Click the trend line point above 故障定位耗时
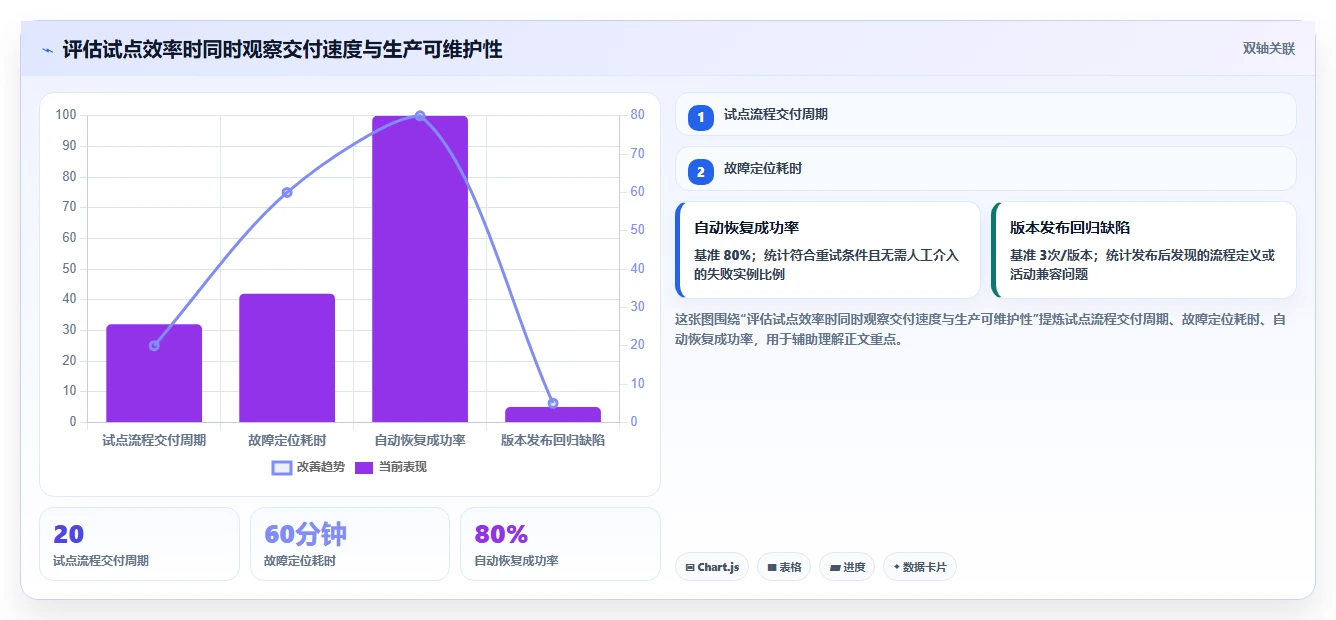Image resolution: width=1336 pixels, height=620 pixels. pyautogui.click(x=287, y=192)
